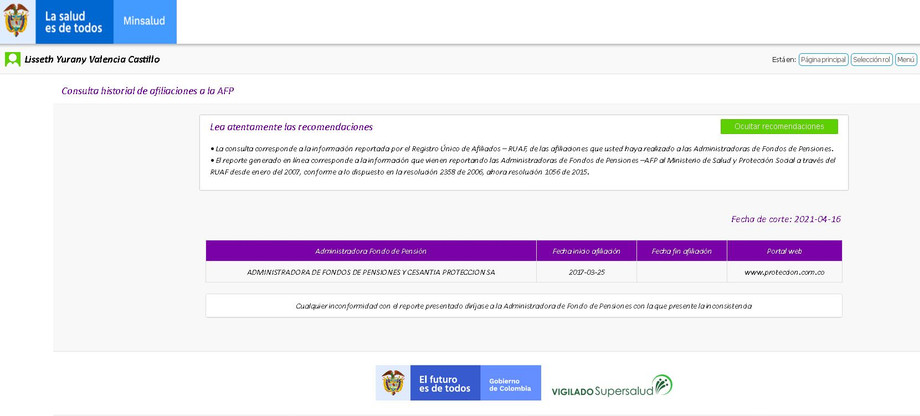Open the Minsalud header tab
This screenshot has width=920, height=416.
(x=144, y=21)
